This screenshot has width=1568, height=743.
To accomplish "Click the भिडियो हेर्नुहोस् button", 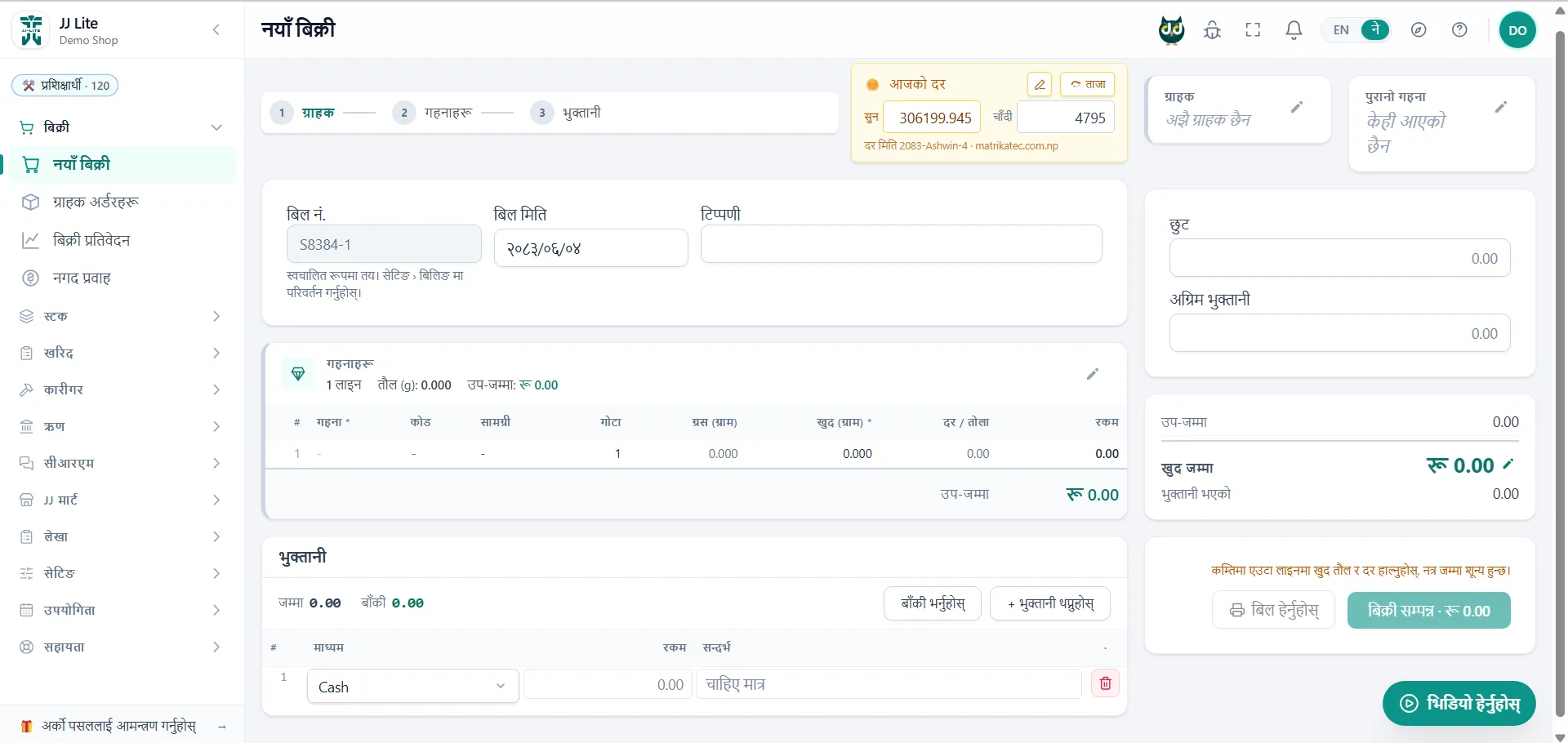I will tap(1459, 703).
